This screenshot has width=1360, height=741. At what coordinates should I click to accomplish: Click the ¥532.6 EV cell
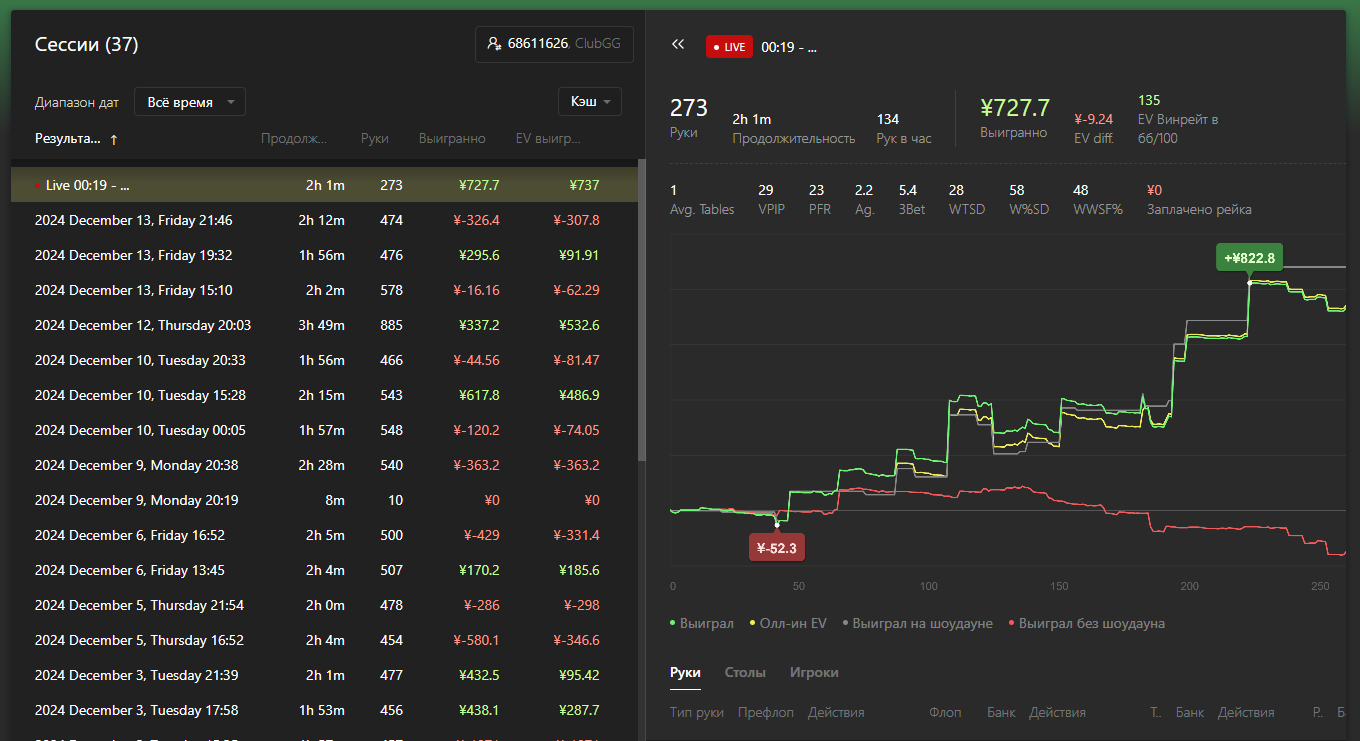pos(579,325)
